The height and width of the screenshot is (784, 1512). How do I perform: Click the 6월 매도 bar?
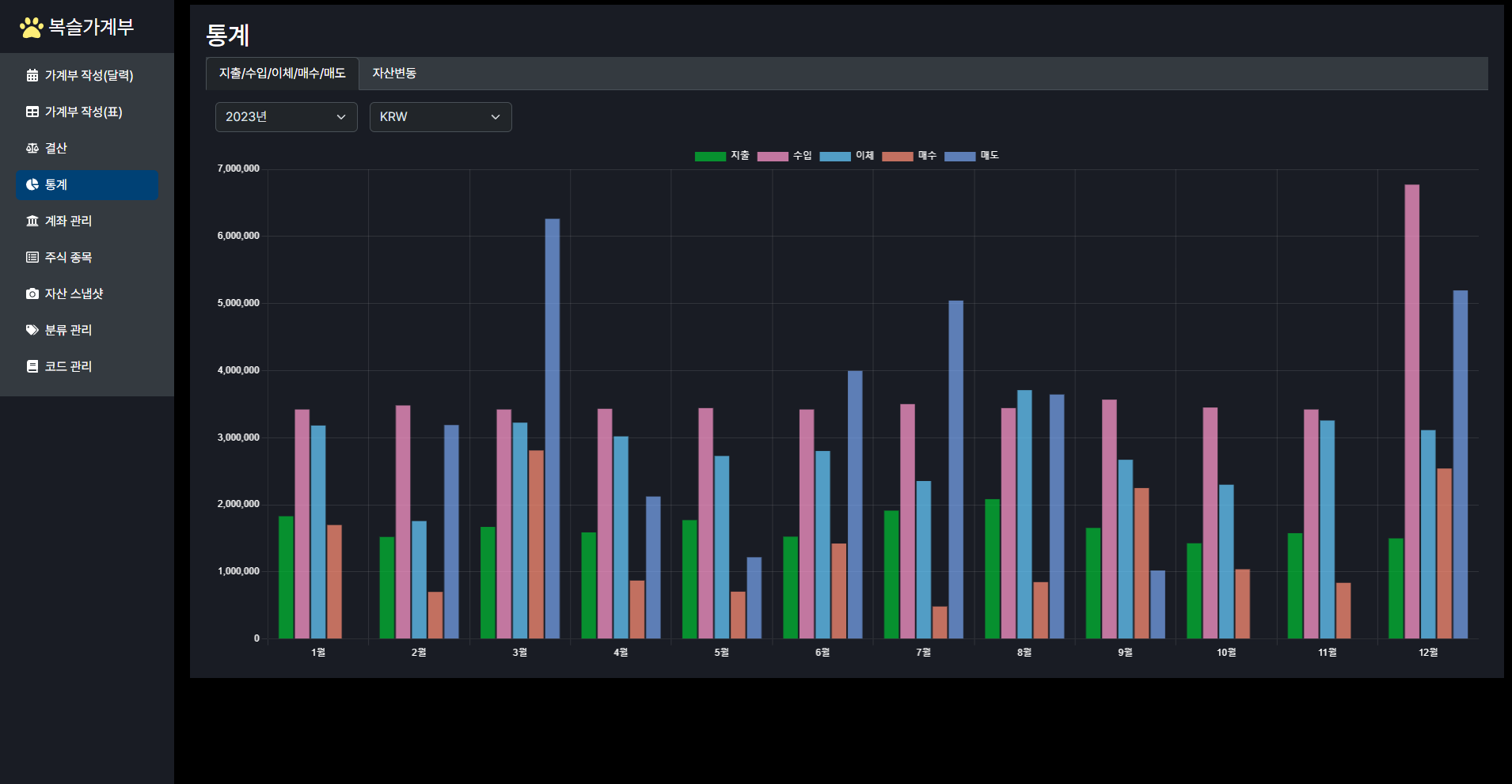(855, 505)
